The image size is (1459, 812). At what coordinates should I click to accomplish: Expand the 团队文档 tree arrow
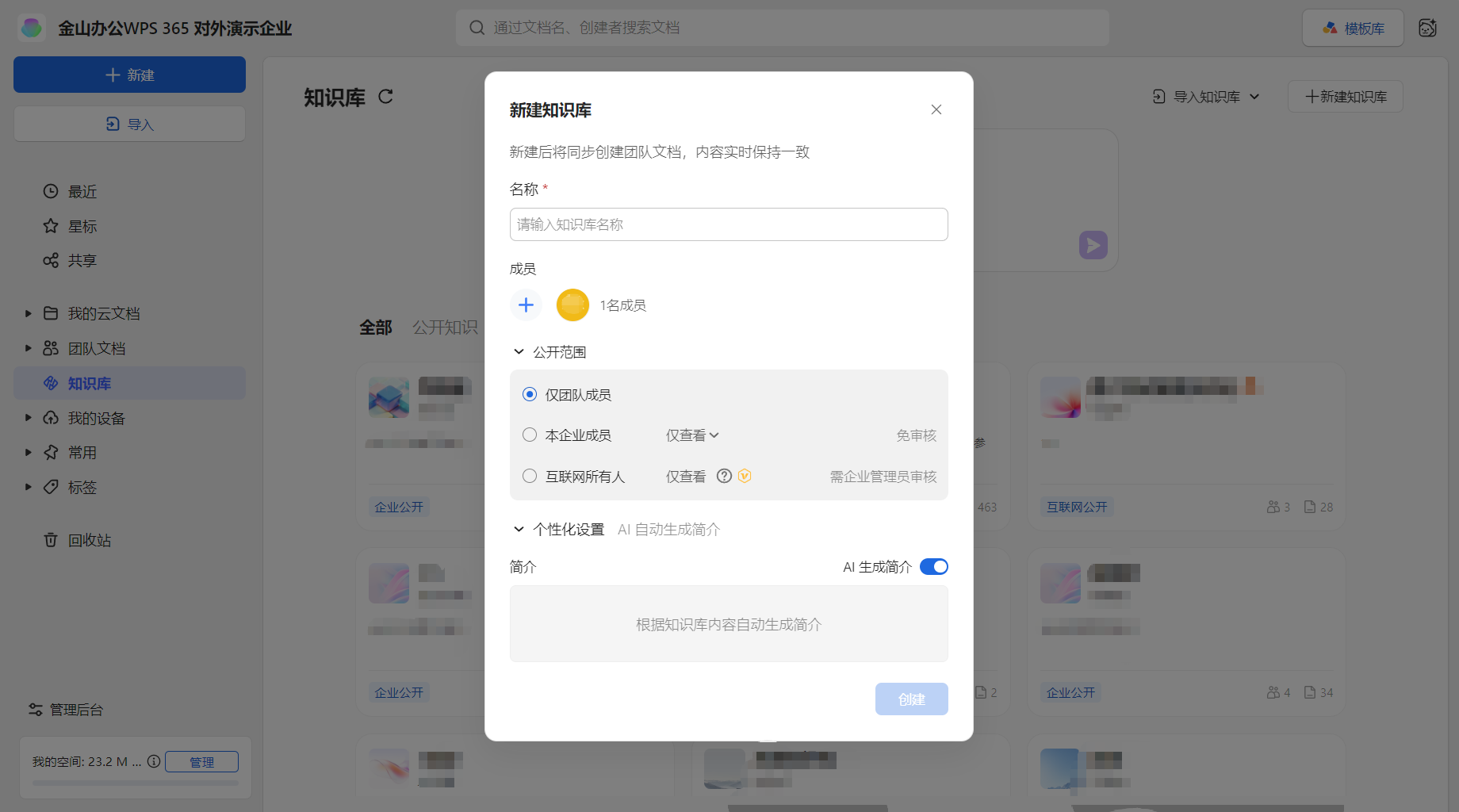click(x=28, y=348)
